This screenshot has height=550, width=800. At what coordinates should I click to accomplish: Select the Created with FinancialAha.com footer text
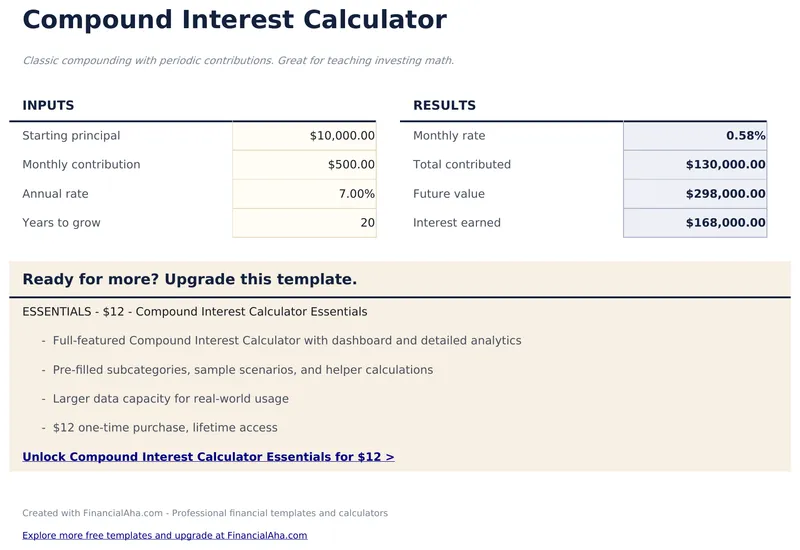(x=204, y=513)
